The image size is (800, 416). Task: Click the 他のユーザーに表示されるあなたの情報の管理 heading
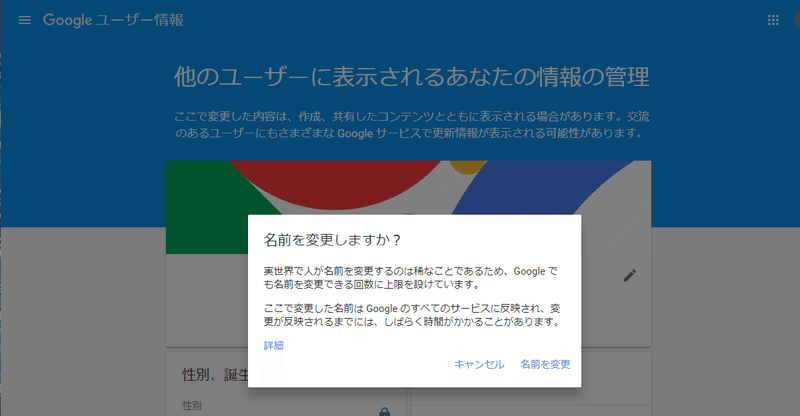(412, 77)
